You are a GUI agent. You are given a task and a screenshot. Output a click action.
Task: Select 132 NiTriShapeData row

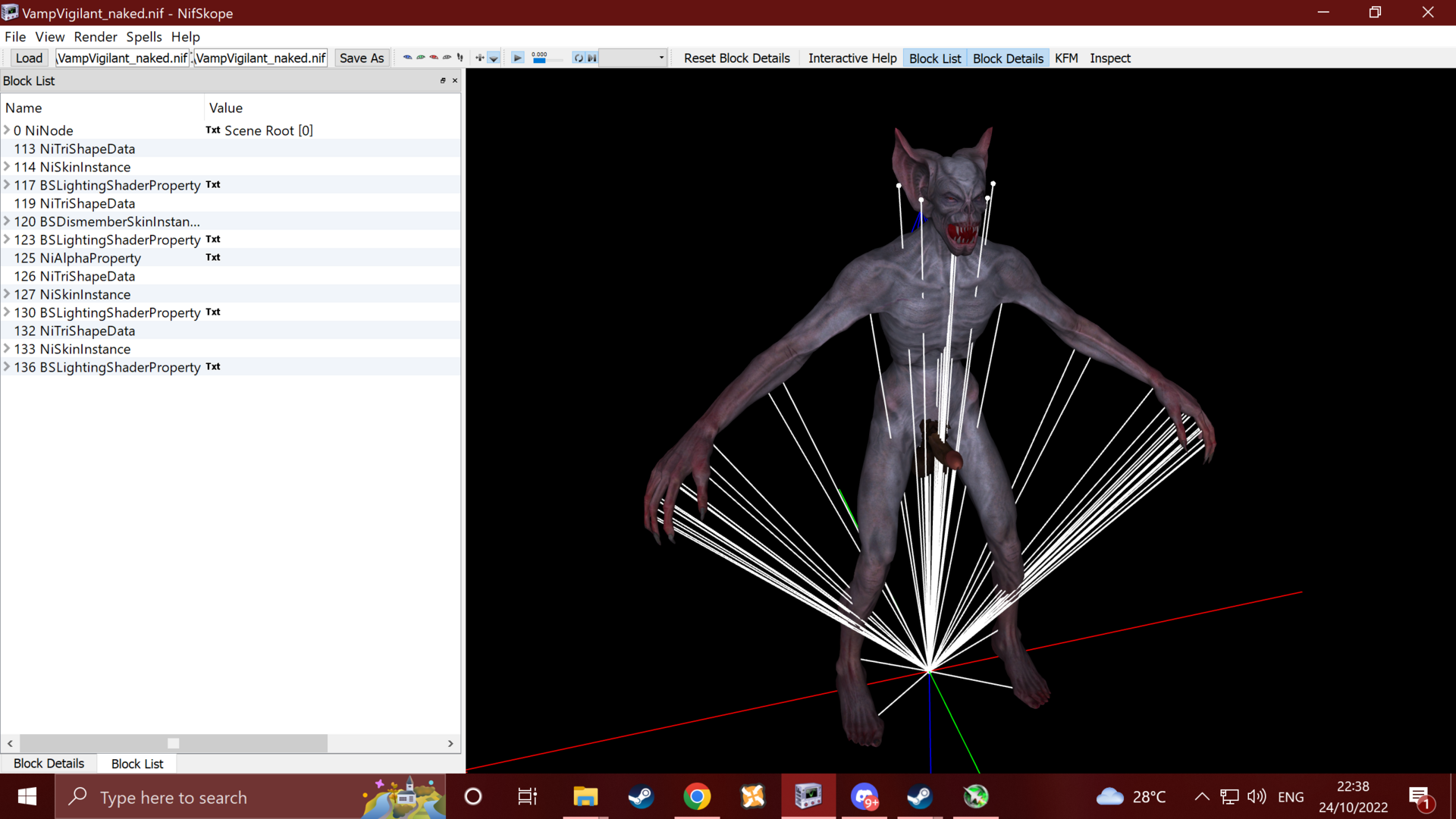point(231,331)
